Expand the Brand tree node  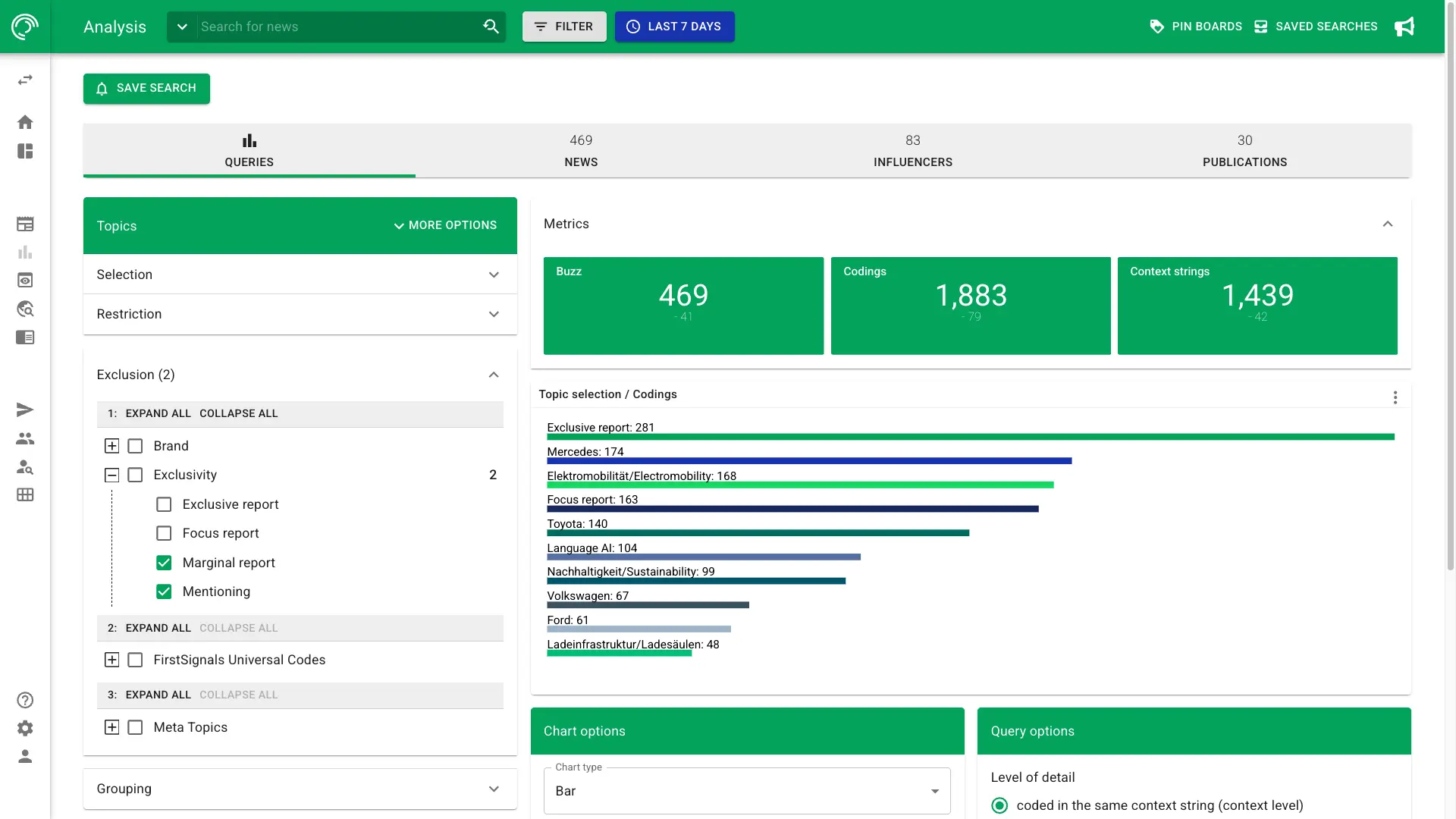(x=111, y=446)
